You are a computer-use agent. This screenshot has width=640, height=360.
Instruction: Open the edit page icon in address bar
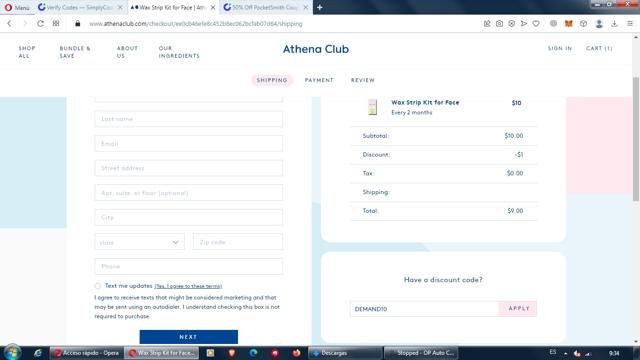click(x=487, y=24)
